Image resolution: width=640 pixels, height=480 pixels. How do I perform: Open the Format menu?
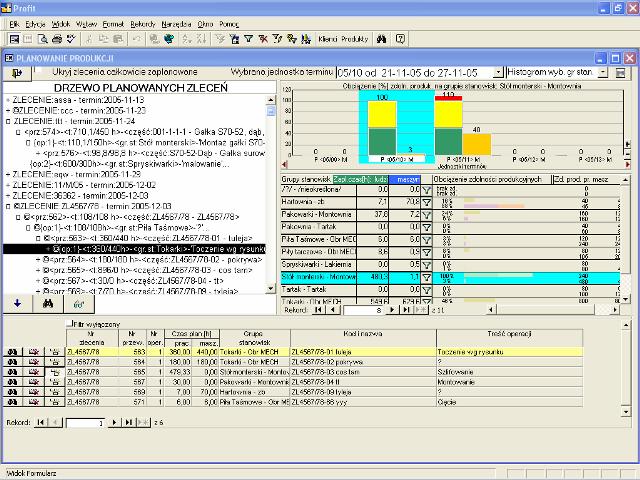[x=113, y=24]
